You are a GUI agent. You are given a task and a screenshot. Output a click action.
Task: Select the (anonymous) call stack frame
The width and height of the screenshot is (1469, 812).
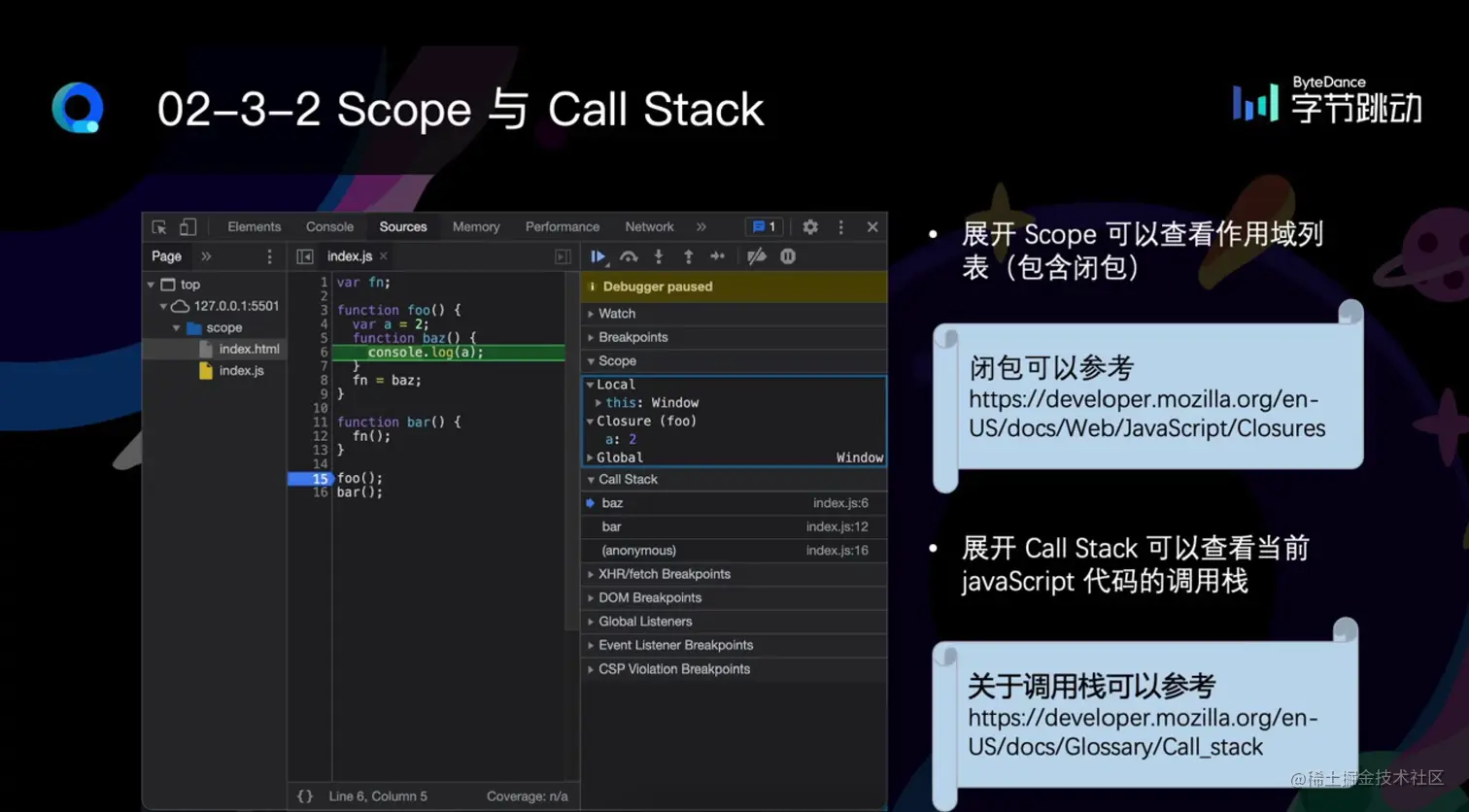point(734,551)
